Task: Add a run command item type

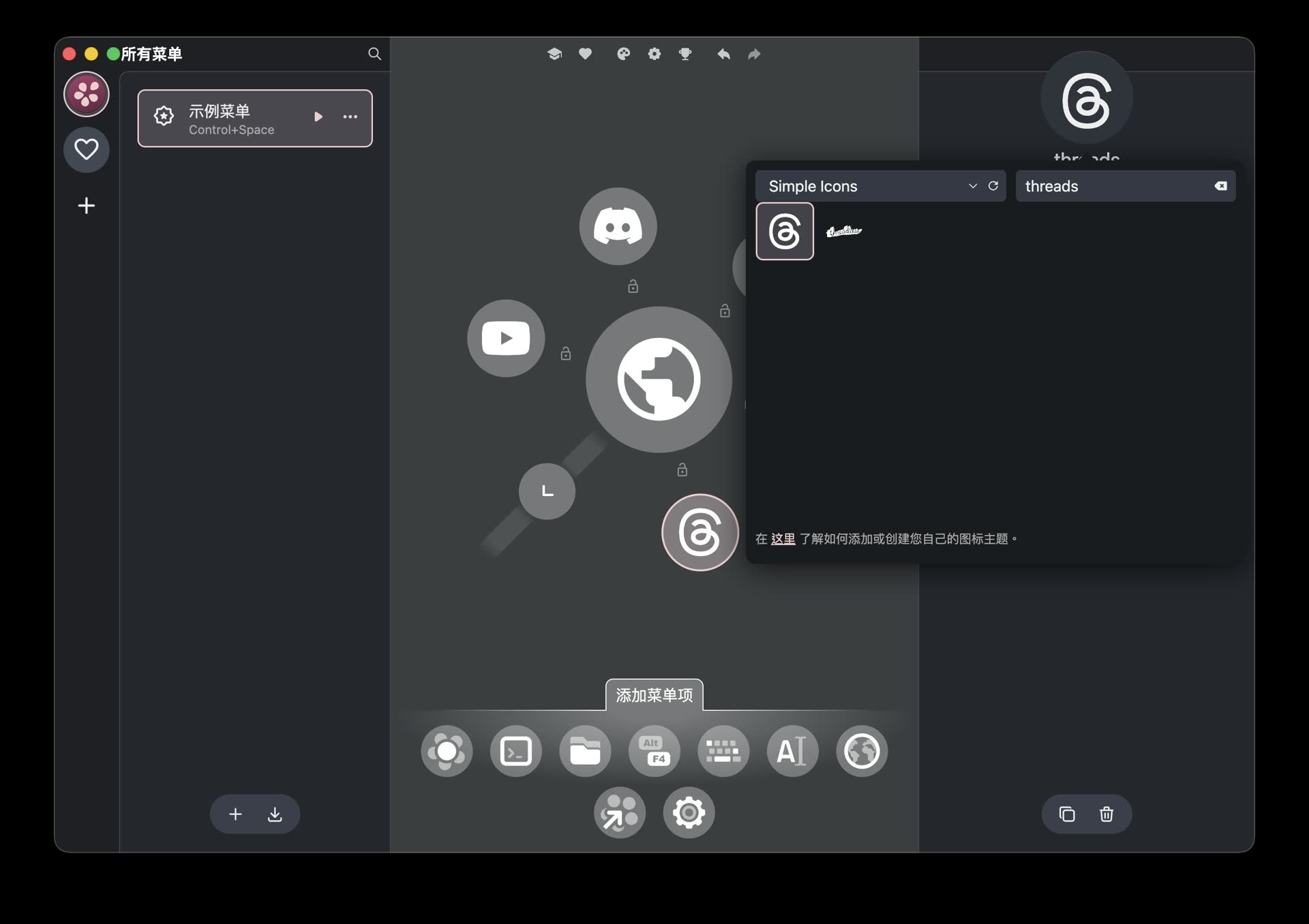Action: pos(516,751)
